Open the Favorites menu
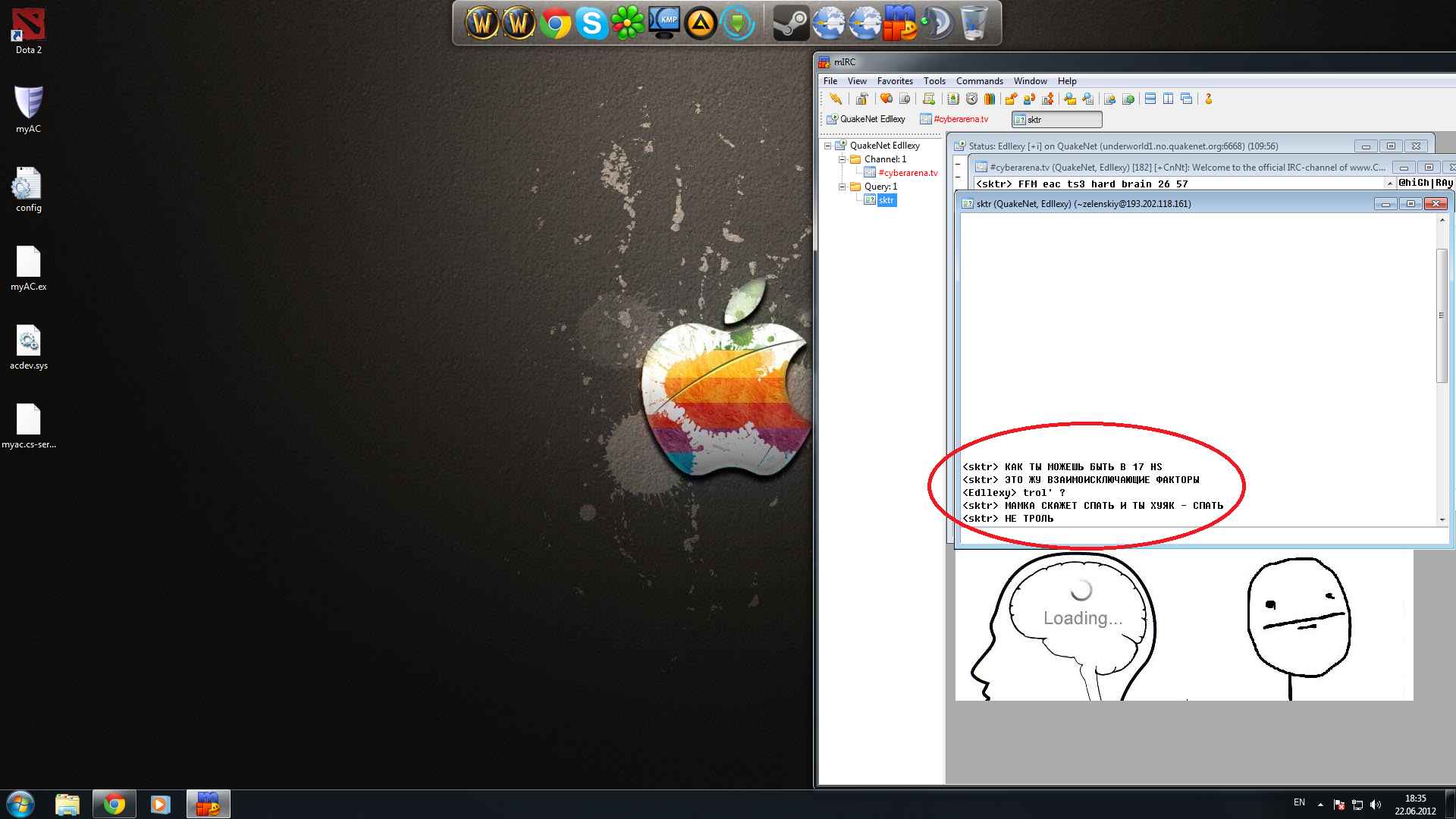 (x=895, y=81)
